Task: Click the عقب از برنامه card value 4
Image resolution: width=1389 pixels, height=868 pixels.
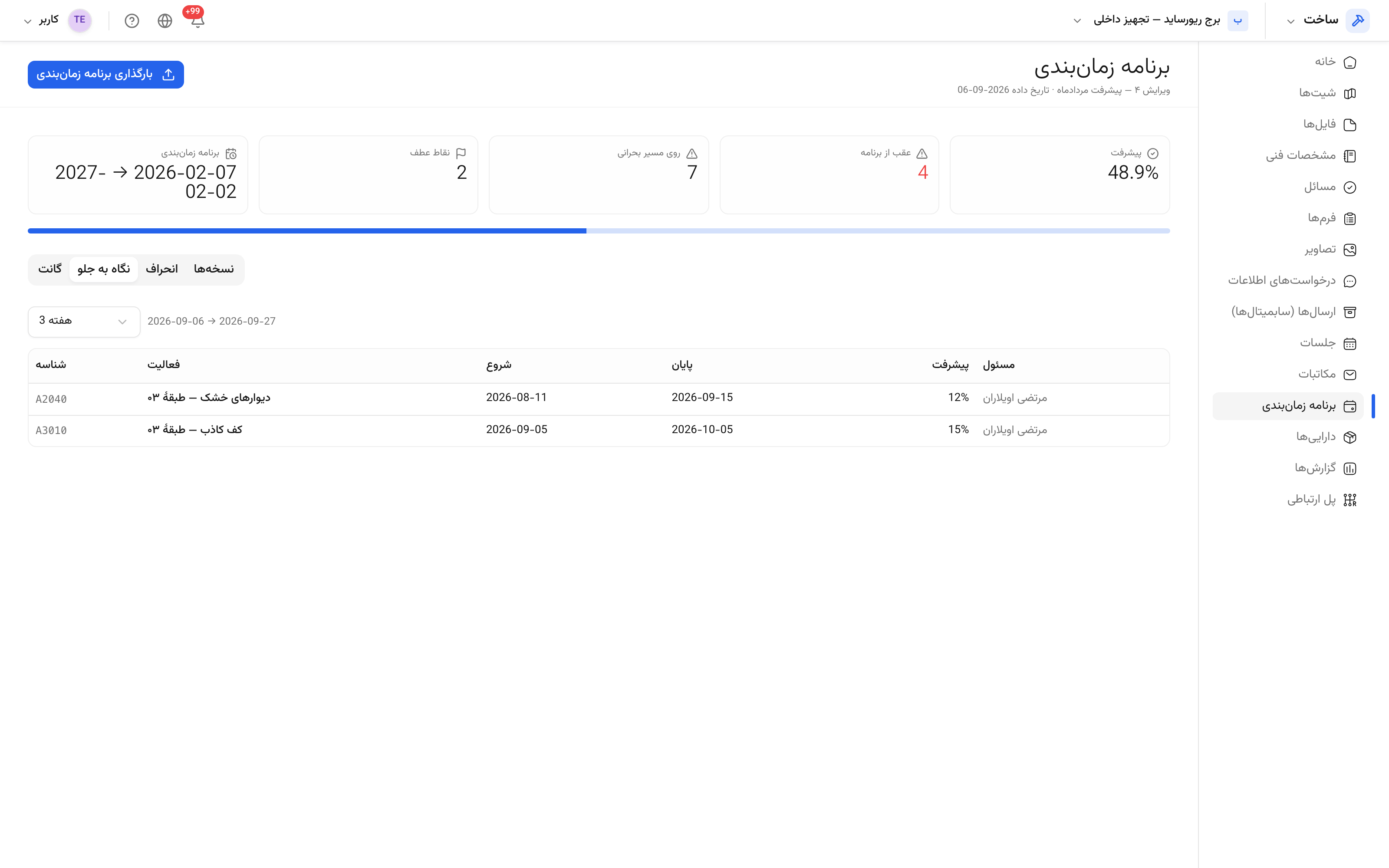Action: click(x=922, y=172)
